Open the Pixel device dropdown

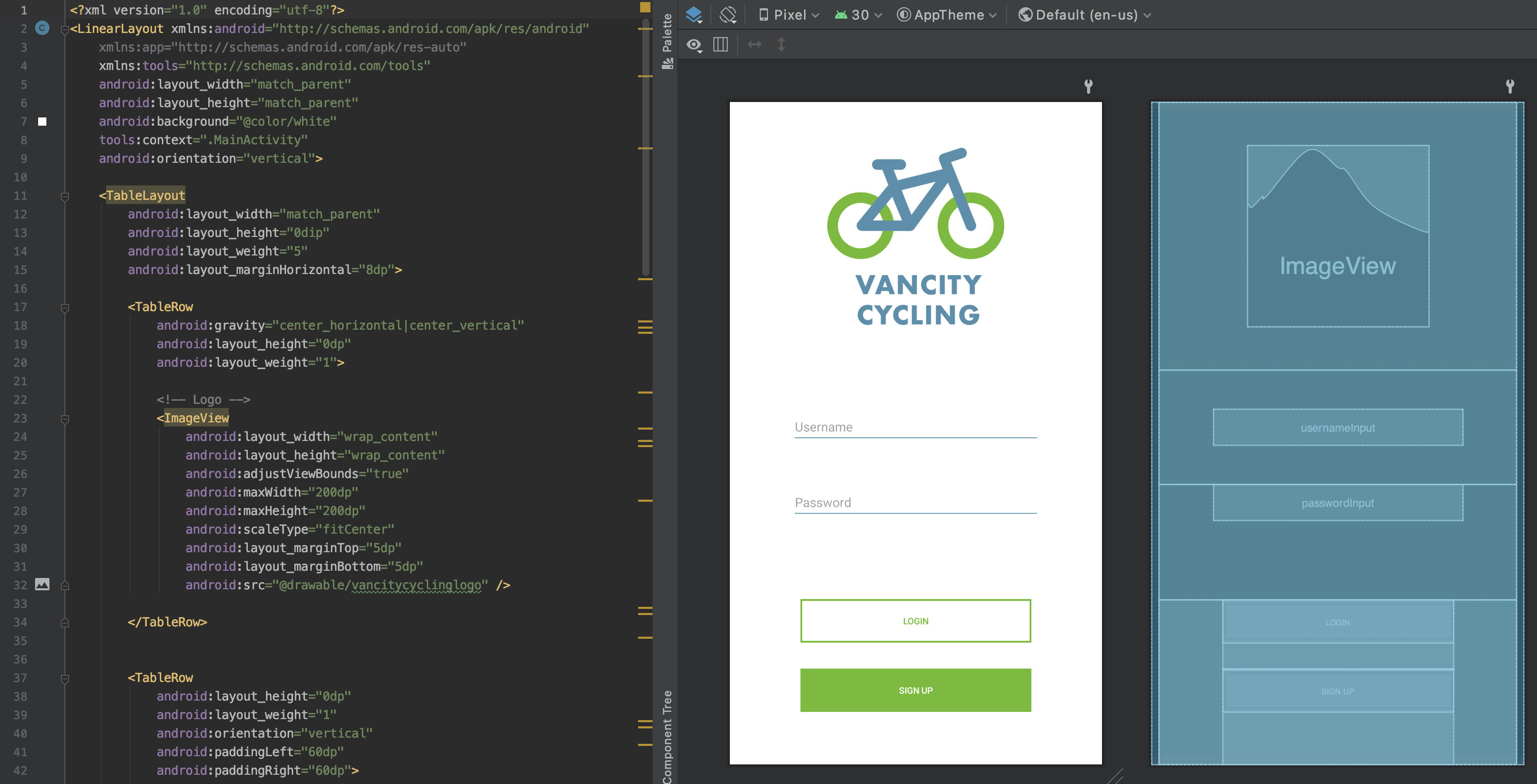click(x=788, y=15)
